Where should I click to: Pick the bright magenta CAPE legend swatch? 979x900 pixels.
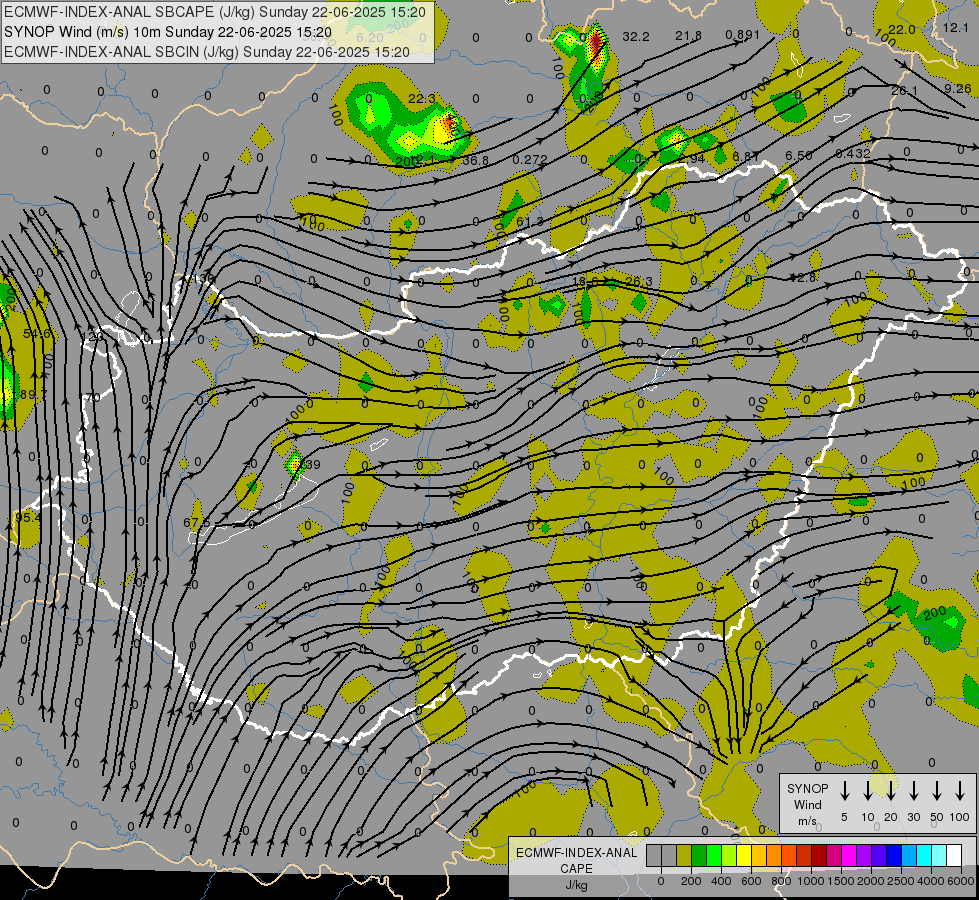pos(849,856)
